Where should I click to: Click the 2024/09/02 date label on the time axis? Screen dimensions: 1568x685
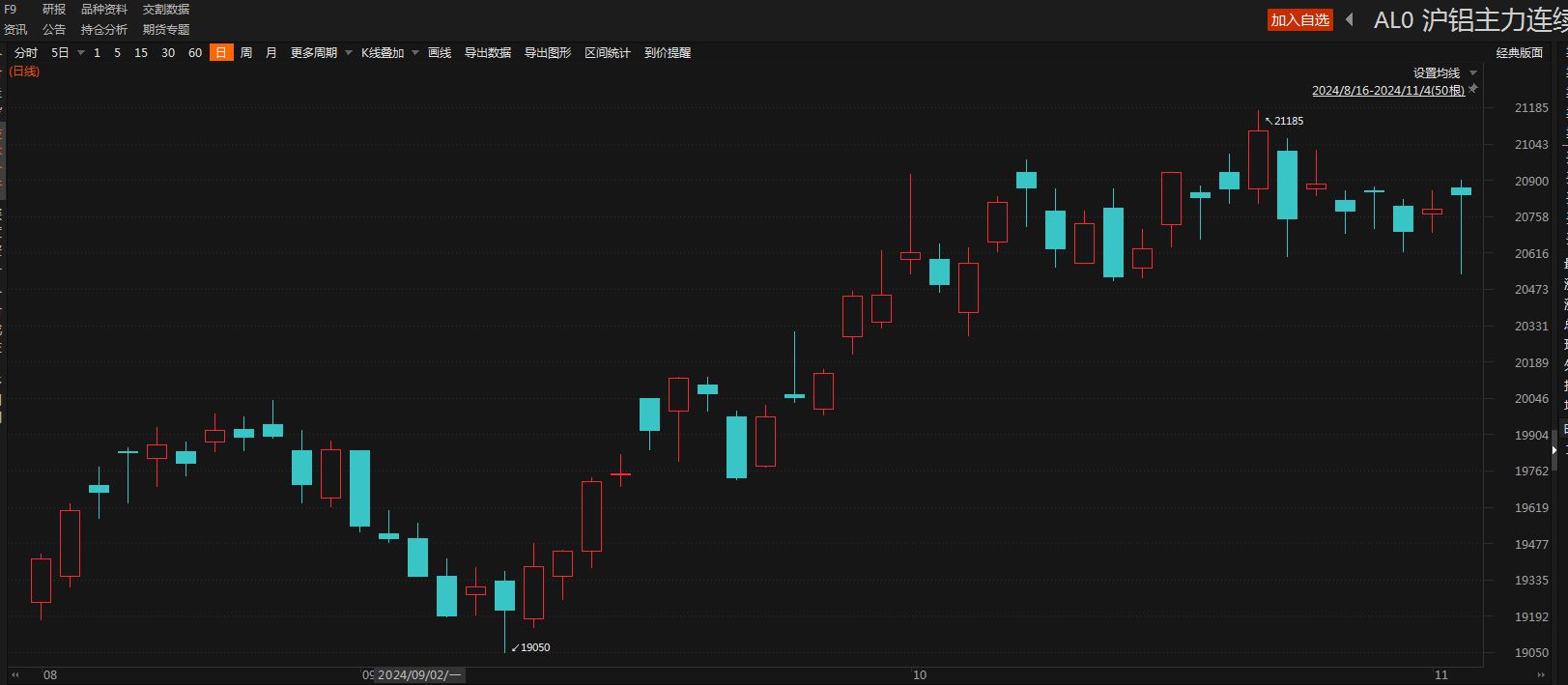coord(420,674)
